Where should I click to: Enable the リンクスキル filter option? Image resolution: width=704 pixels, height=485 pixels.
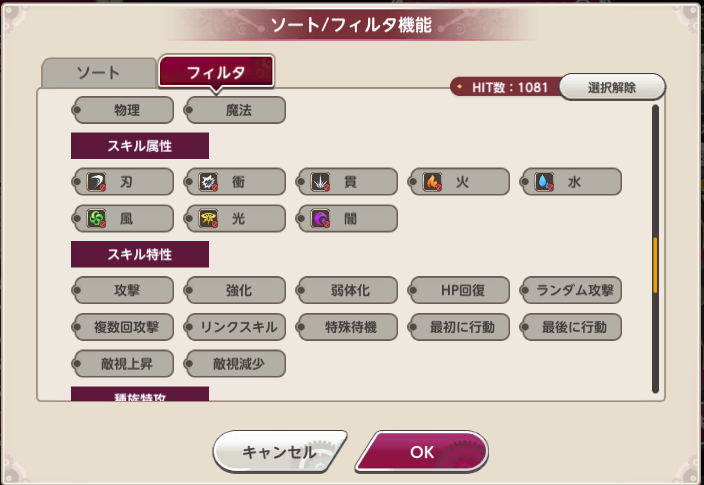(236, 327)
